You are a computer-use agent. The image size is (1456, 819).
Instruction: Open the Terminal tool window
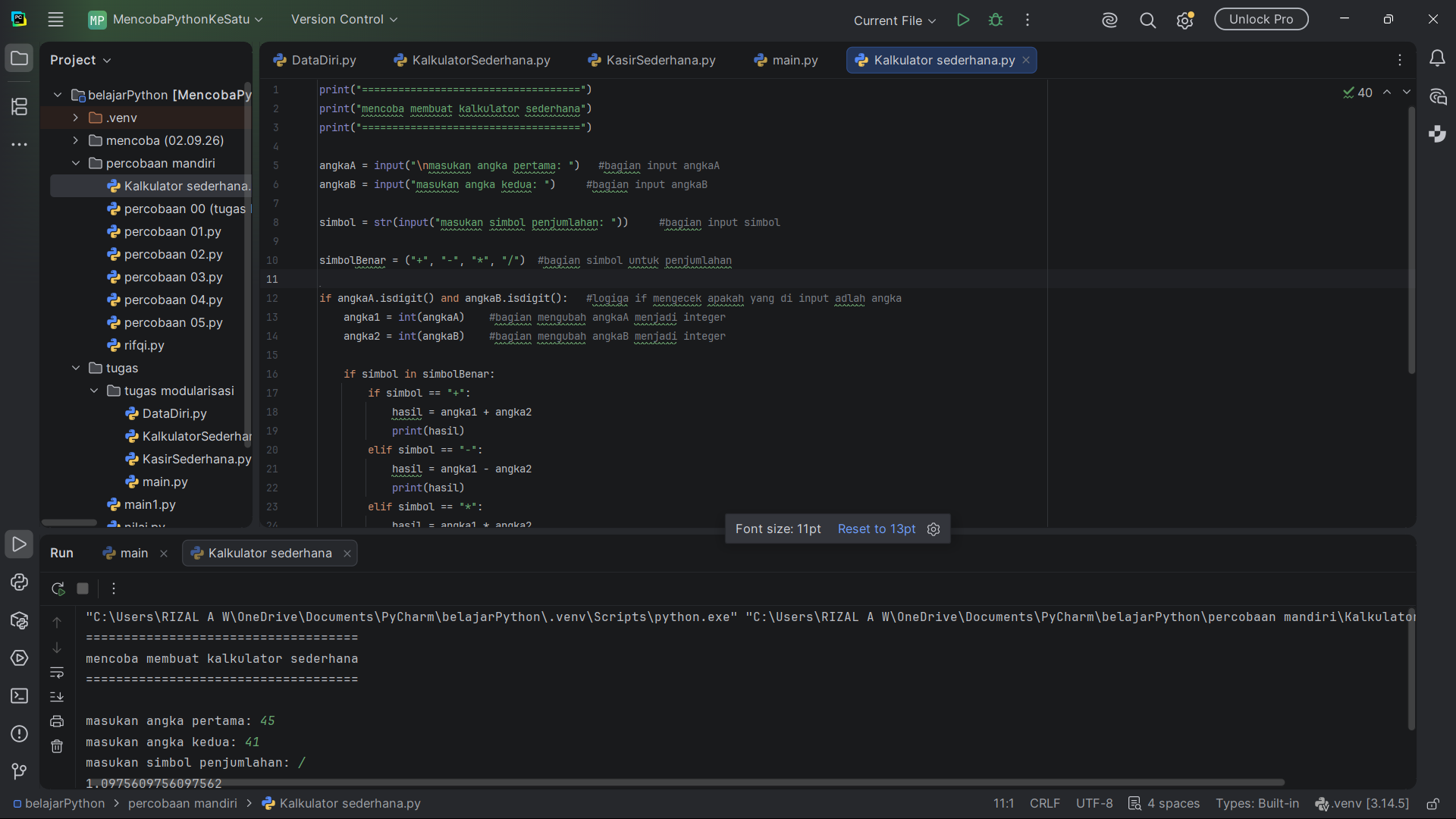tap(20, 696)
